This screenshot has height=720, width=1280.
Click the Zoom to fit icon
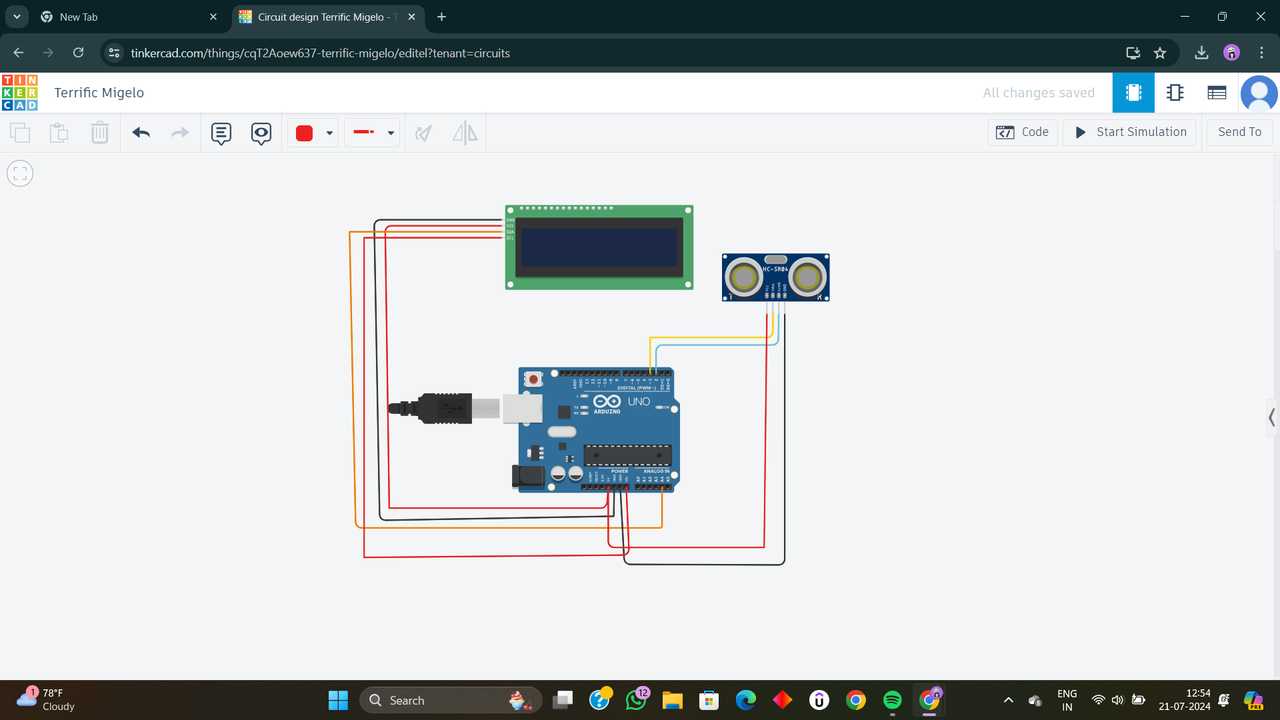tap(20, 173)
